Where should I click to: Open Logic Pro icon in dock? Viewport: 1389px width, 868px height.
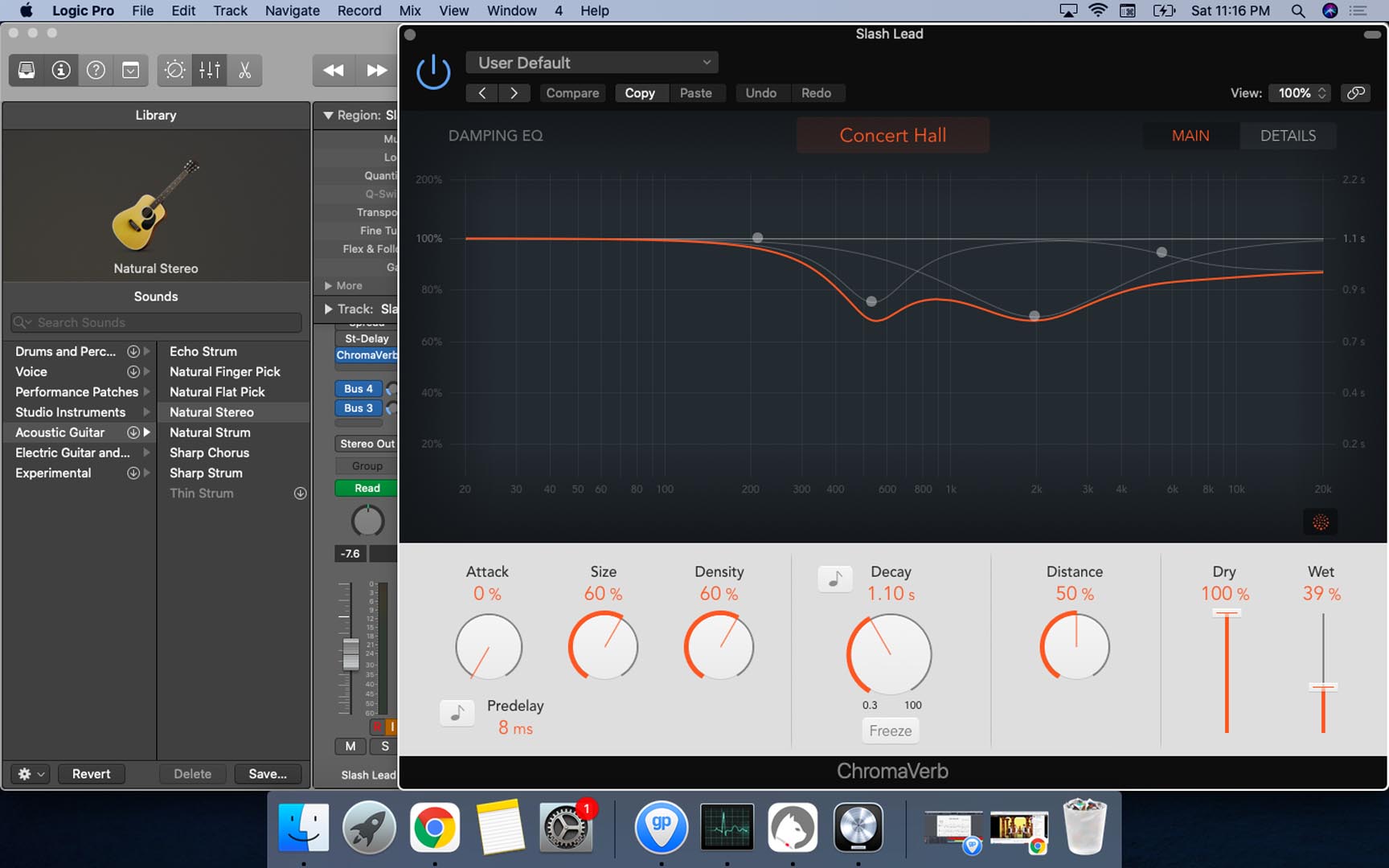click(x=858, y=827)
